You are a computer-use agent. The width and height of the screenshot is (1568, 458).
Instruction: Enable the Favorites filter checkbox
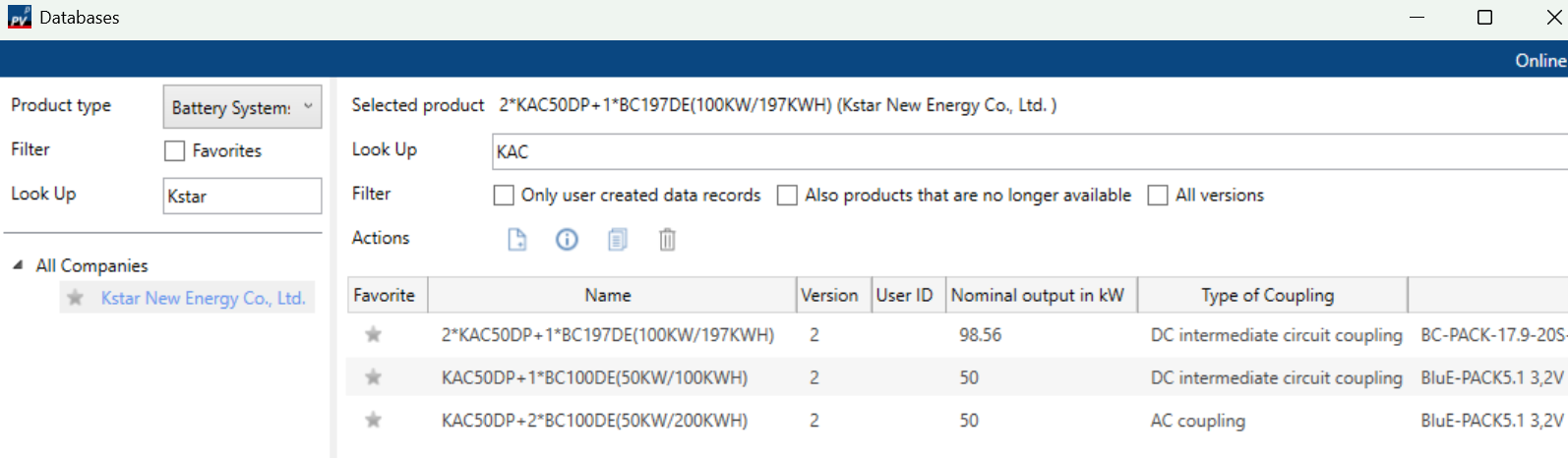pyautogui.click(x=175, y=151)
